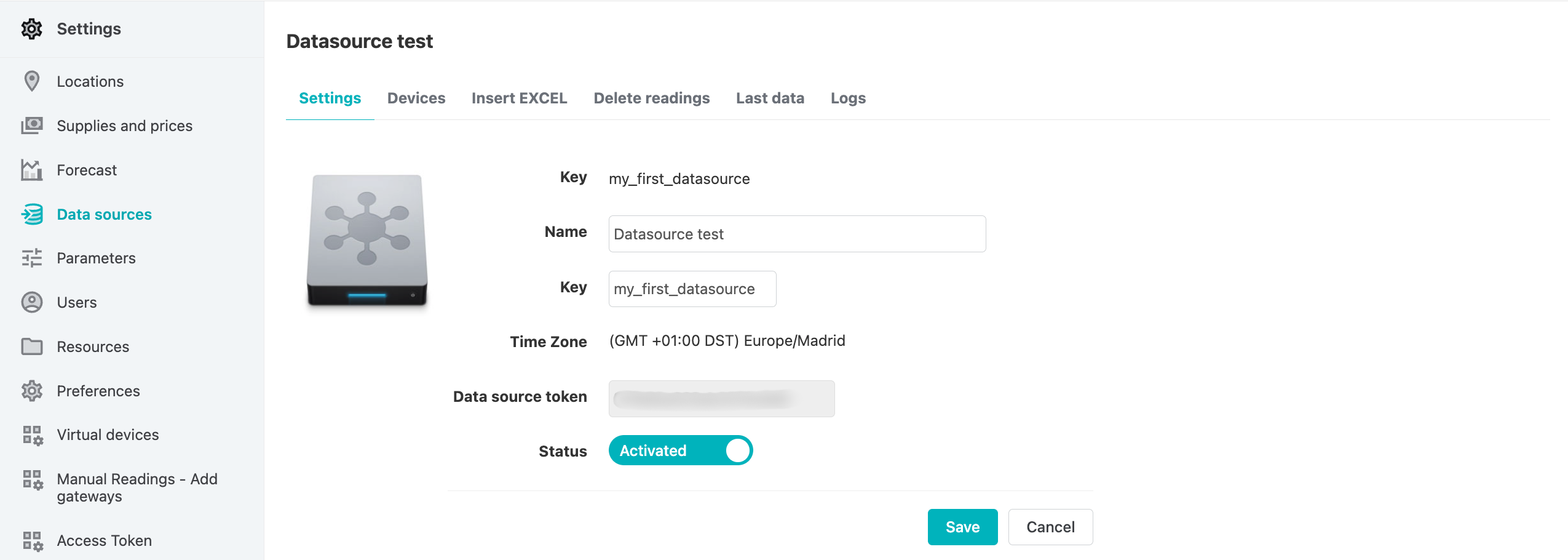Switch to the Settings tab

point(330,98)
